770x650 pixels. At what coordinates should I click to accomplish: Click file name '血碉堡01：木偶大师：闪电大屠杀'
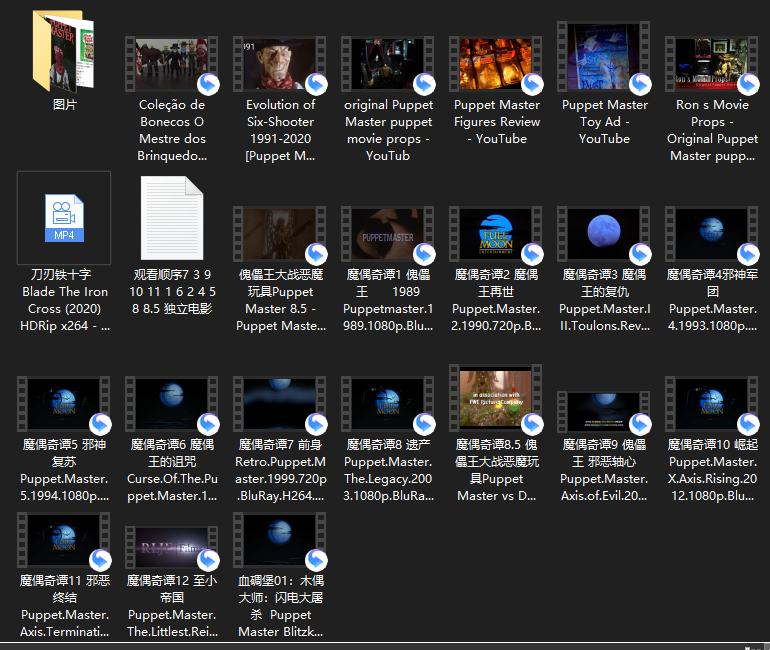pyautogui.click(x=280, y=606)
